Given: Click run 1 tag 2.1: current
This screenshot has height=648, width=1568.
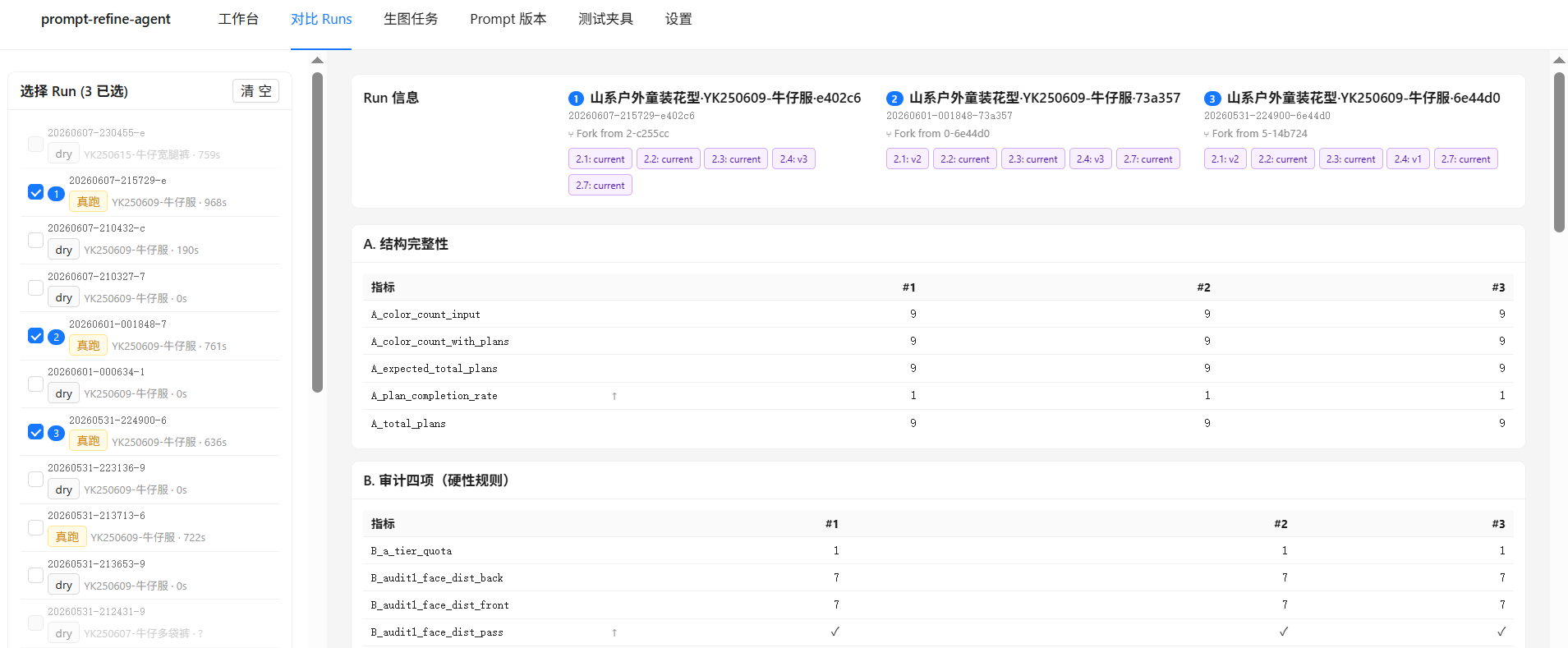Looking at the screenshot, I should [600, 159].
